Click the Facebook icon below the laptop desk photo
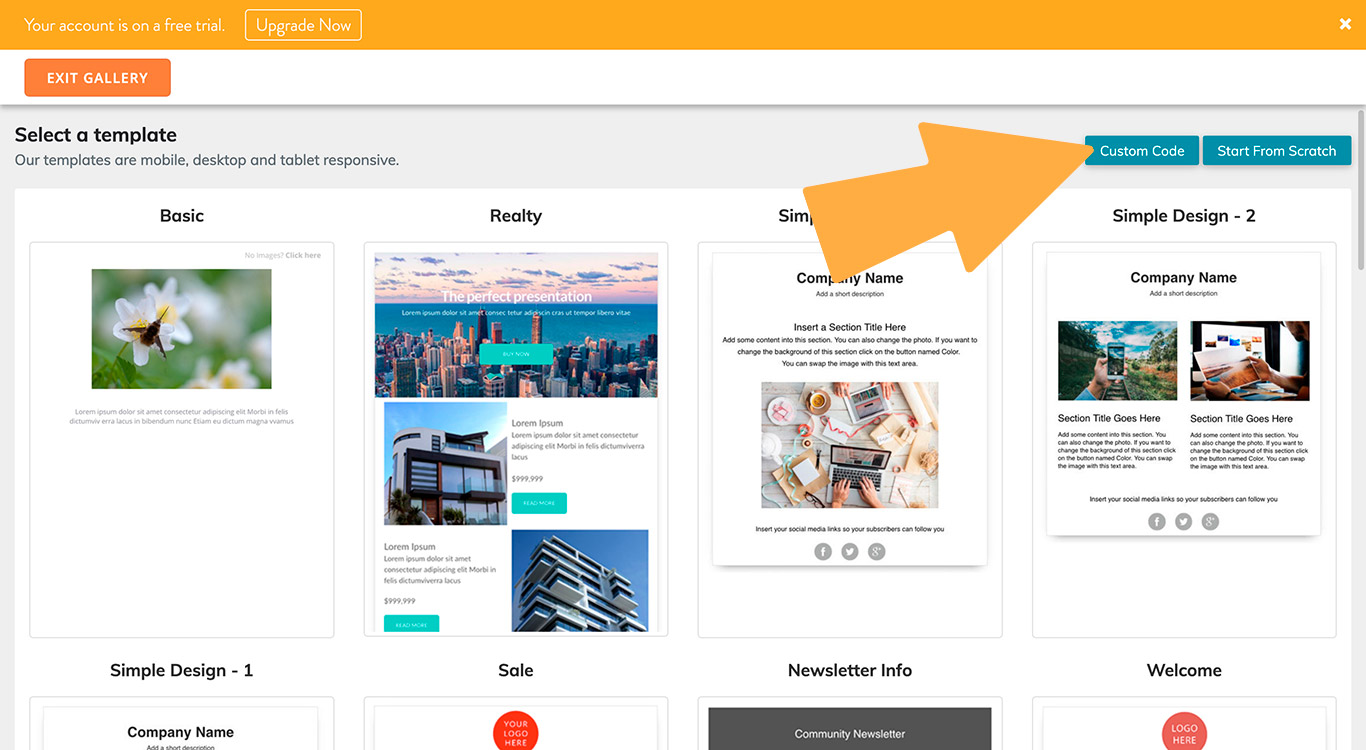 point(823,551)
